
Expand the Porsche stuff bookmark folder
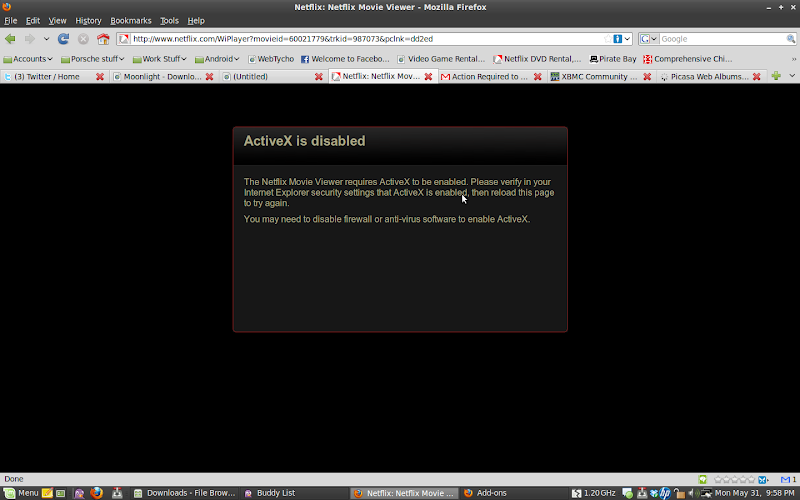(92, 59)
